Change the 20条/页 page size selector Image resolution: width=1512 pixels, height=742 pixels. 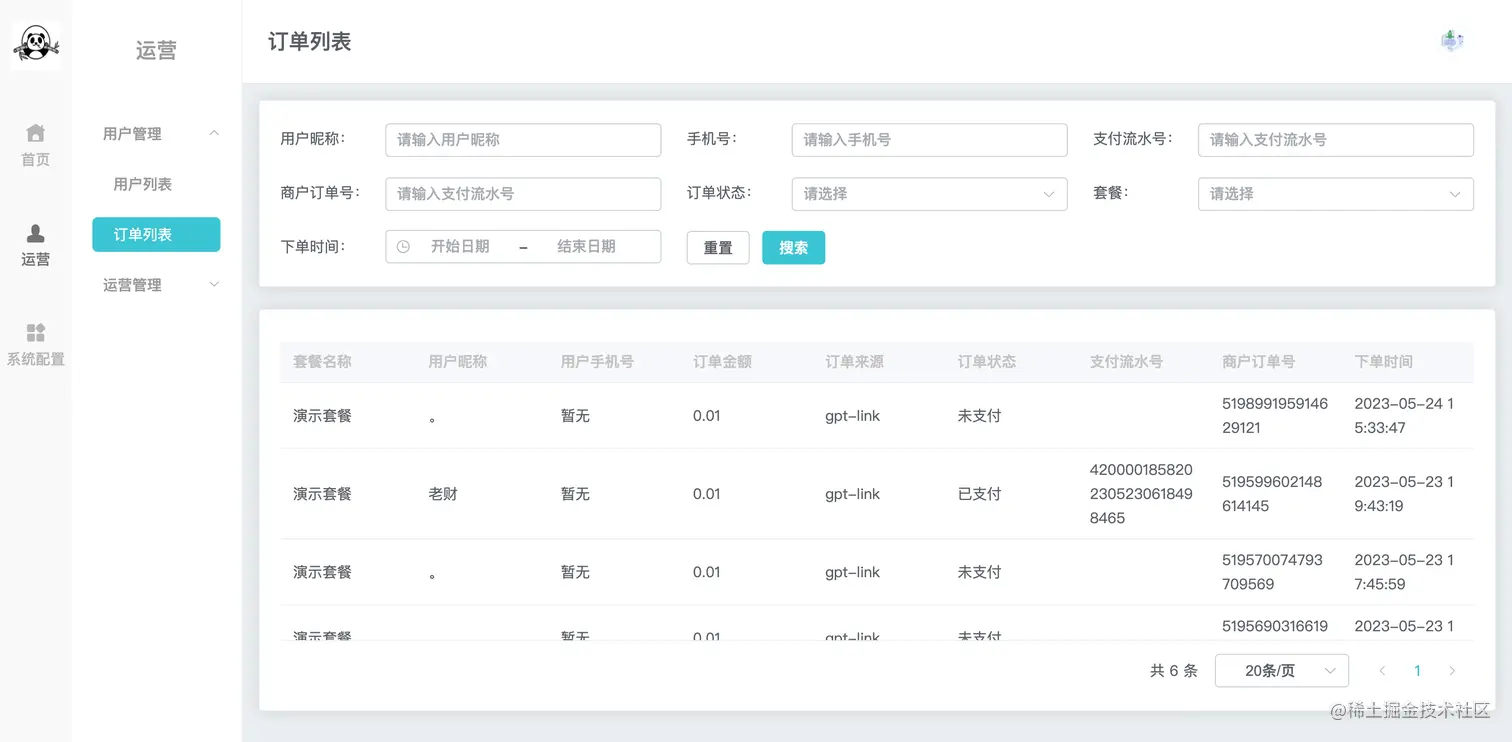click(1282, 671)
